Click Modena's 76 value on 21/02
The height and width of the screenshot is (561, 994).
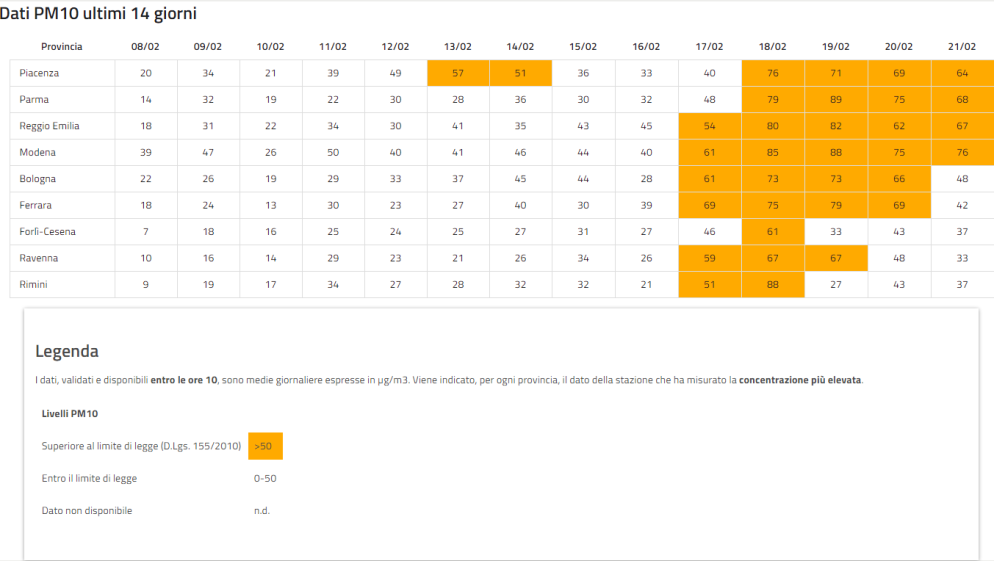(x=962, y=152)
